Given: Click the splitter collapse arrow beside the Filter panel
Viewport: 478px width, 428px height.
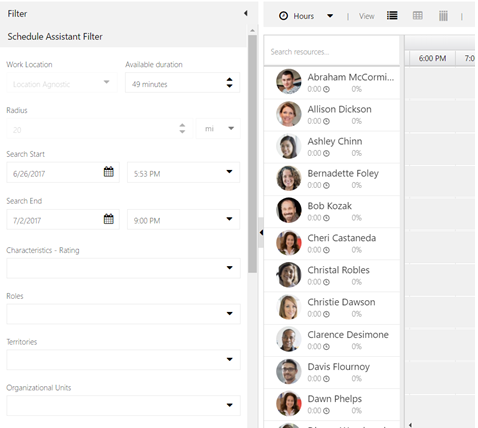Looking at the screenshot, I should [x=261, y=233].
